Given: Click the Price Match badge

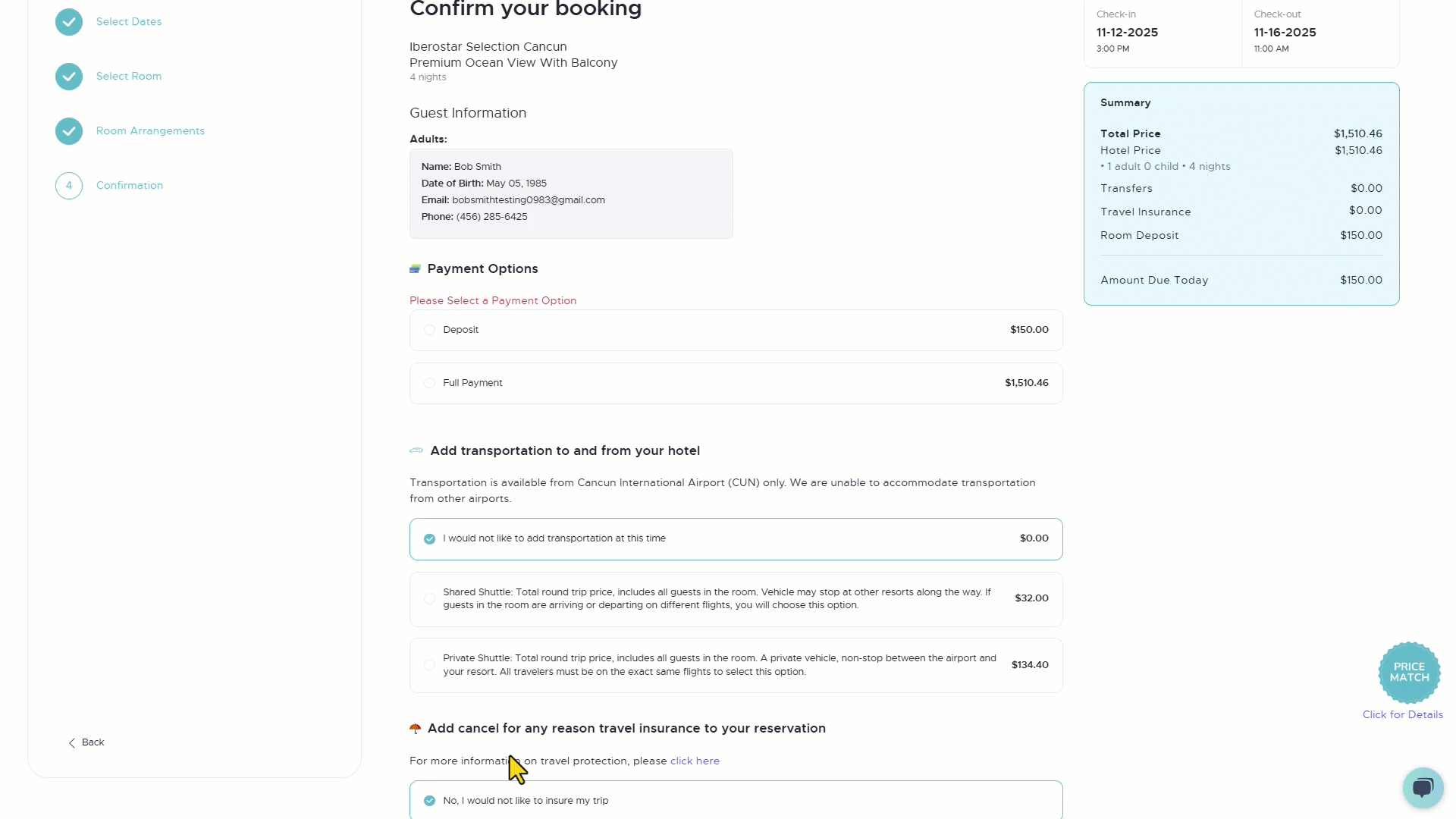Looking at the screenshot, I should [x=1409, y=673].
